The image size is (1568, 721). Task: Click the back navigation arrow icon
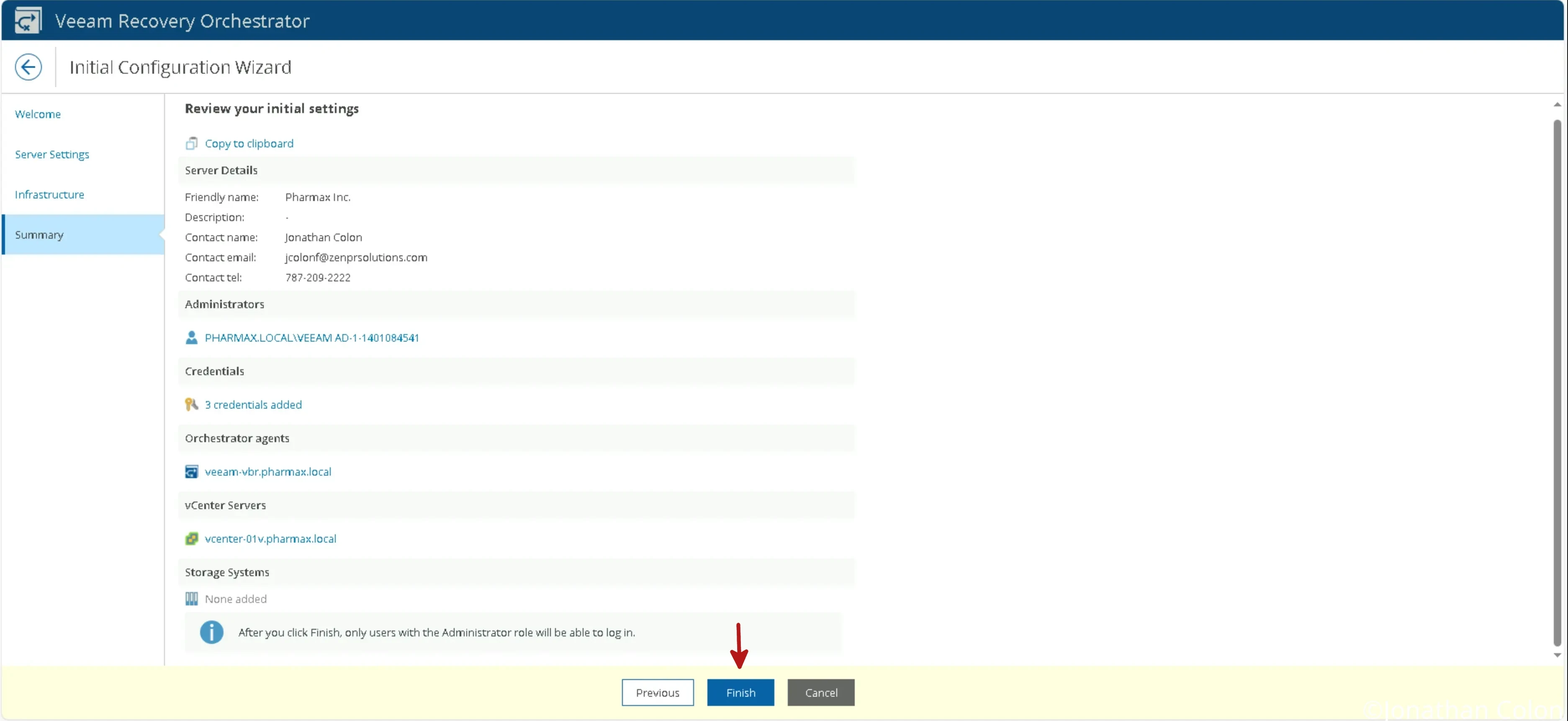tap(28, 67)
